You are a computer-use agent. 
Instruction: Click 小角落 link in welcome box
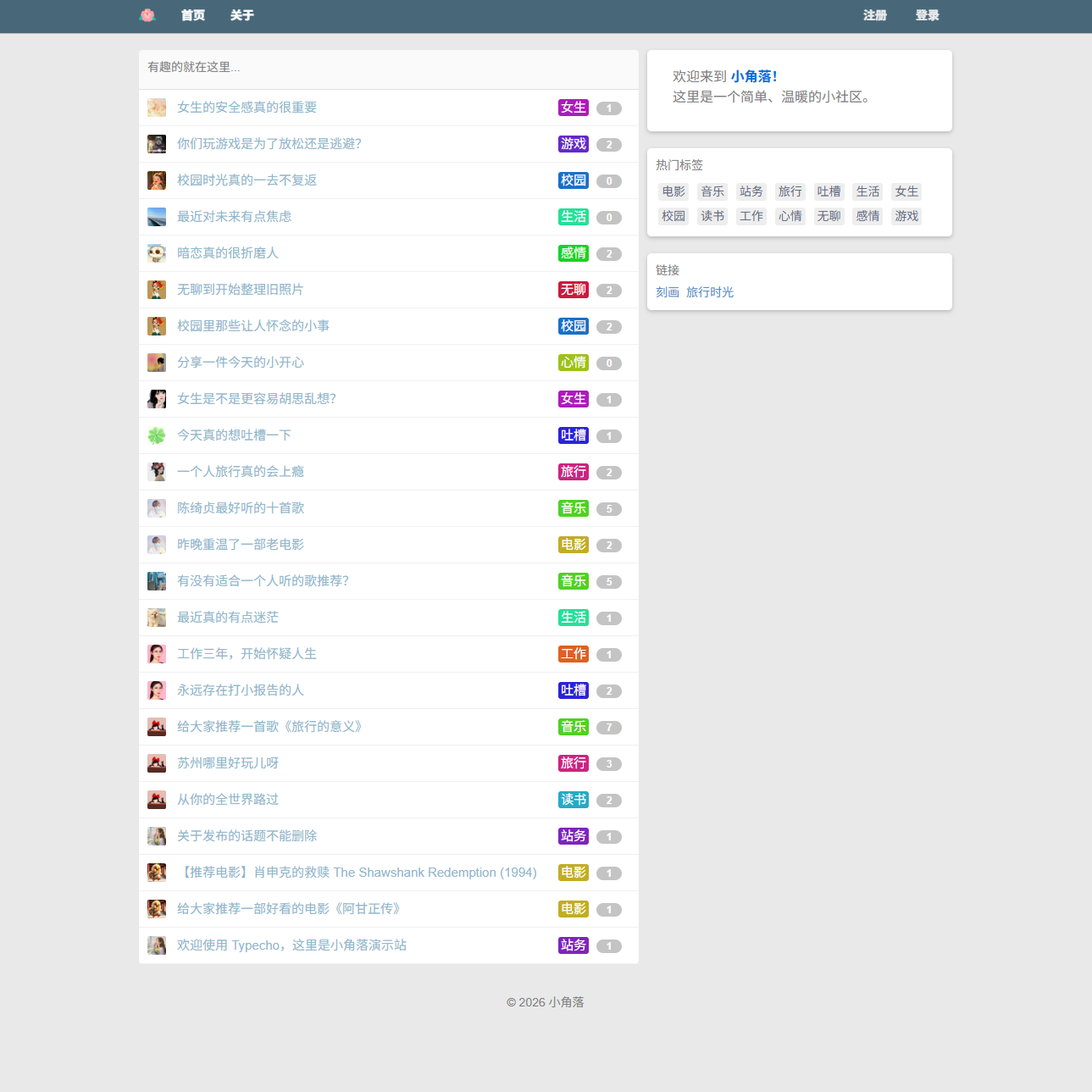[753, 76]
